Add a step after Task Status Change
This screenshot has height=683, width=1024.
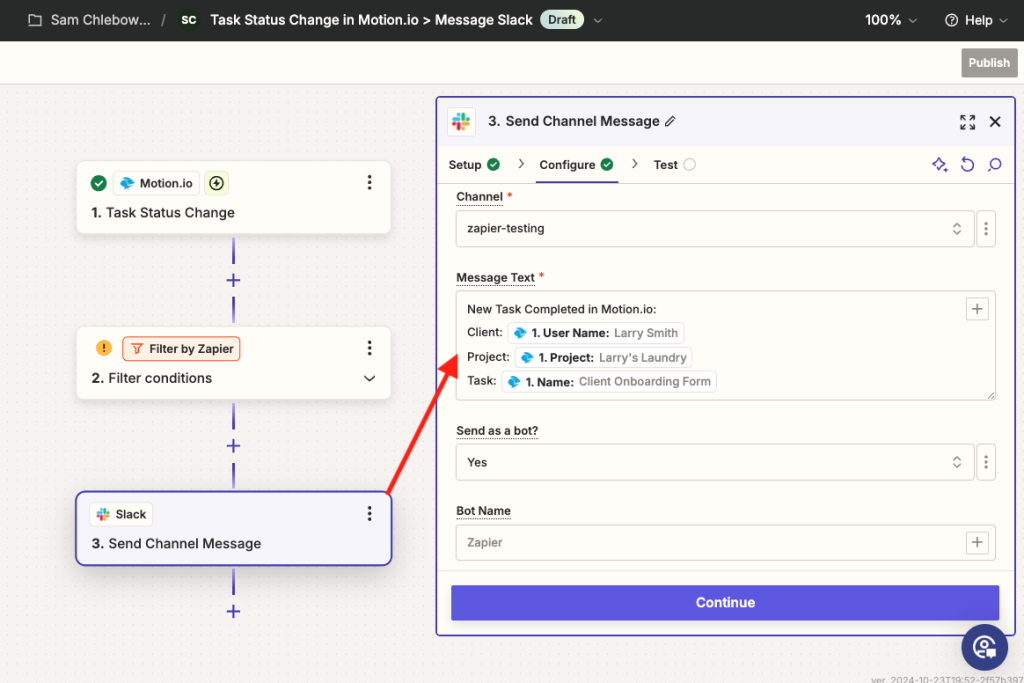233,280
